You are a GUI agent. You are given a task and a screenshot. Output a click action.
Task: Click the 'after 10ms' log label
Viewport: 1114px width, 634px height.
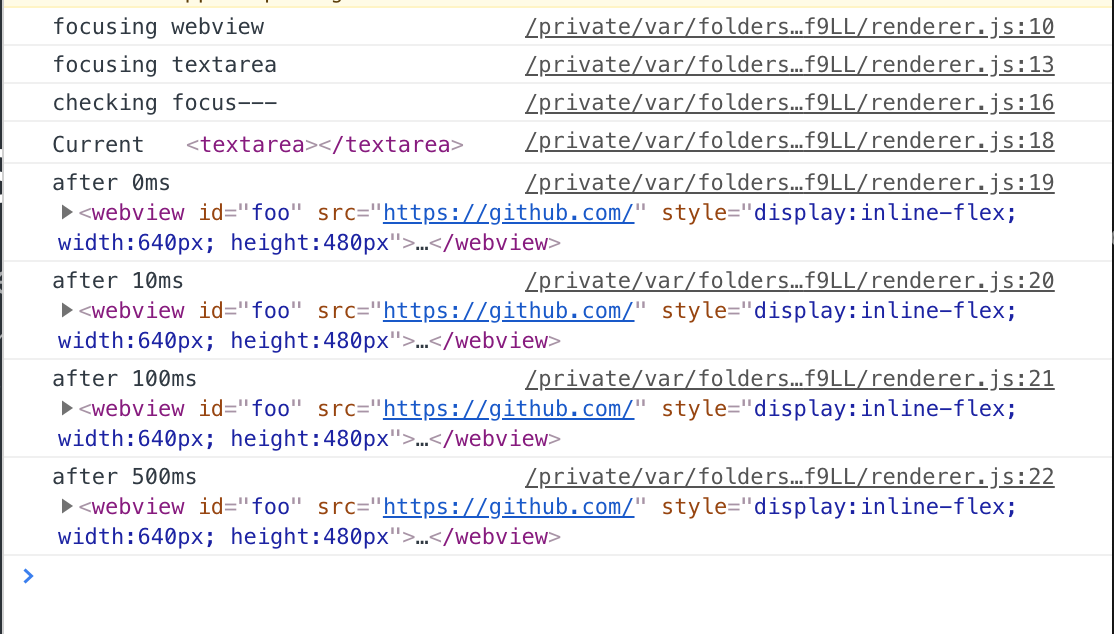[x=118, y=281]
